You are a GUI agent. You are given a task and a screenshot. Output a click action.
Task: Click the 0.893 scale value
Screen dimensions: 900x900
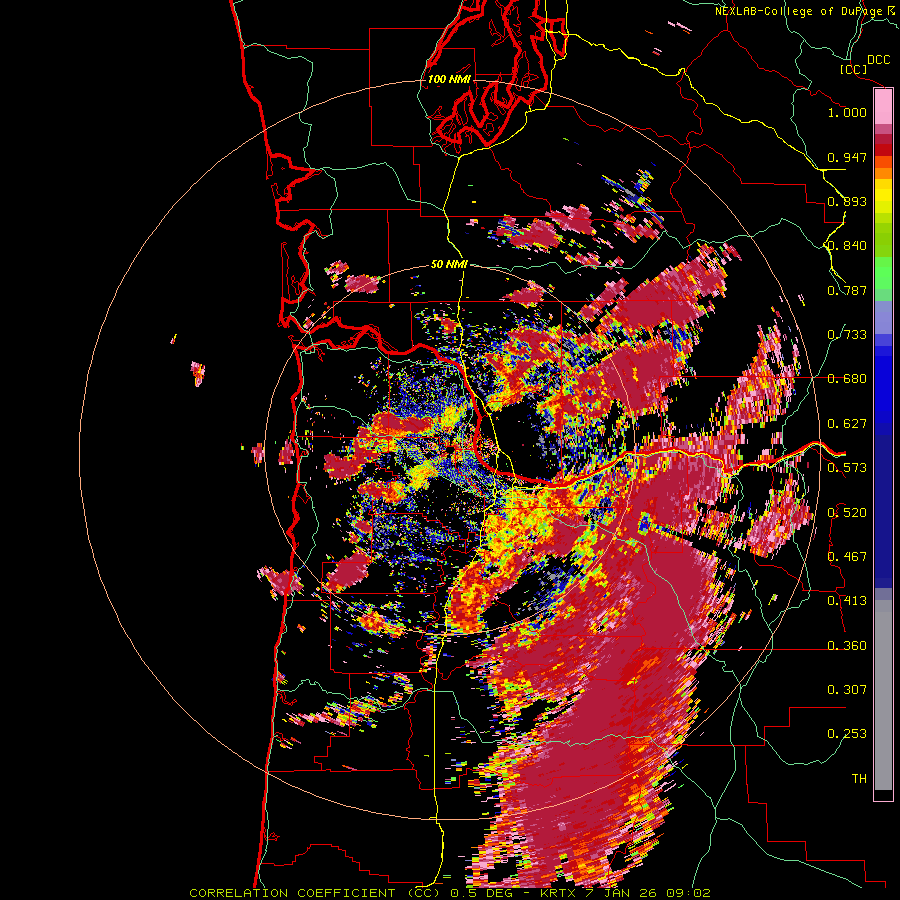pos(847,201)
